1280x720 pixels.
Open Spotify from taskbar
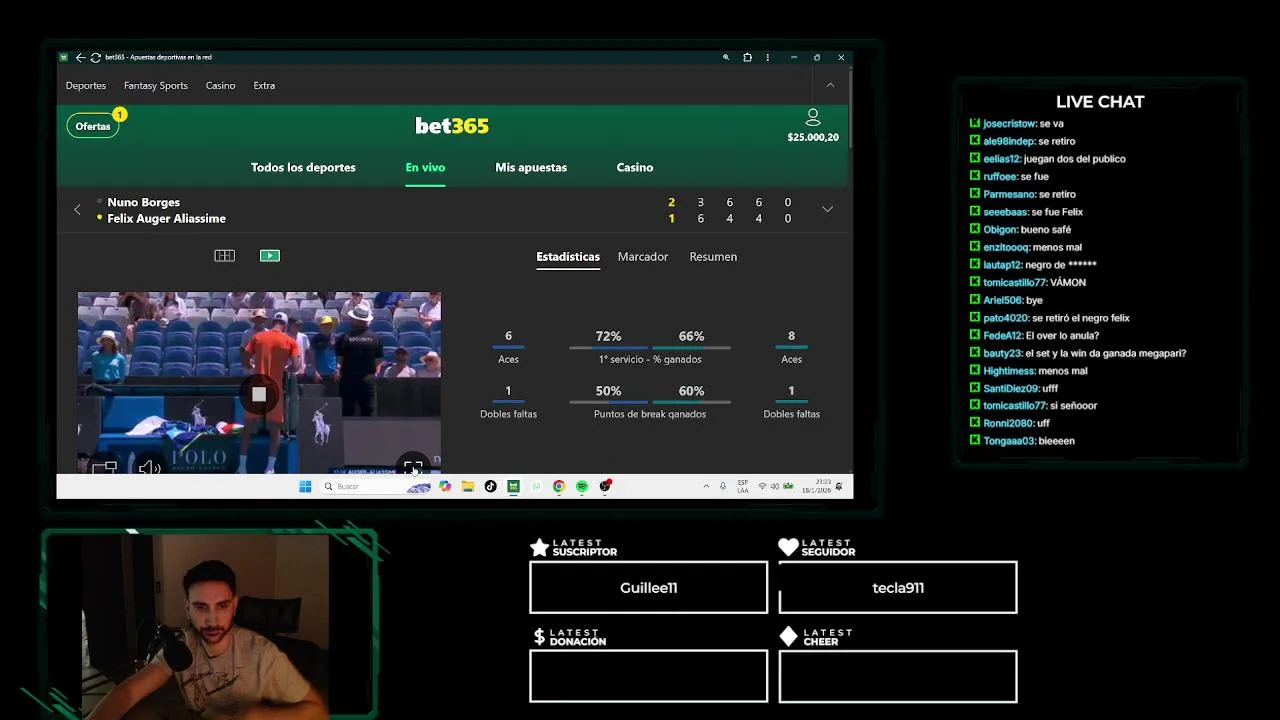click(x=582, y=487)
